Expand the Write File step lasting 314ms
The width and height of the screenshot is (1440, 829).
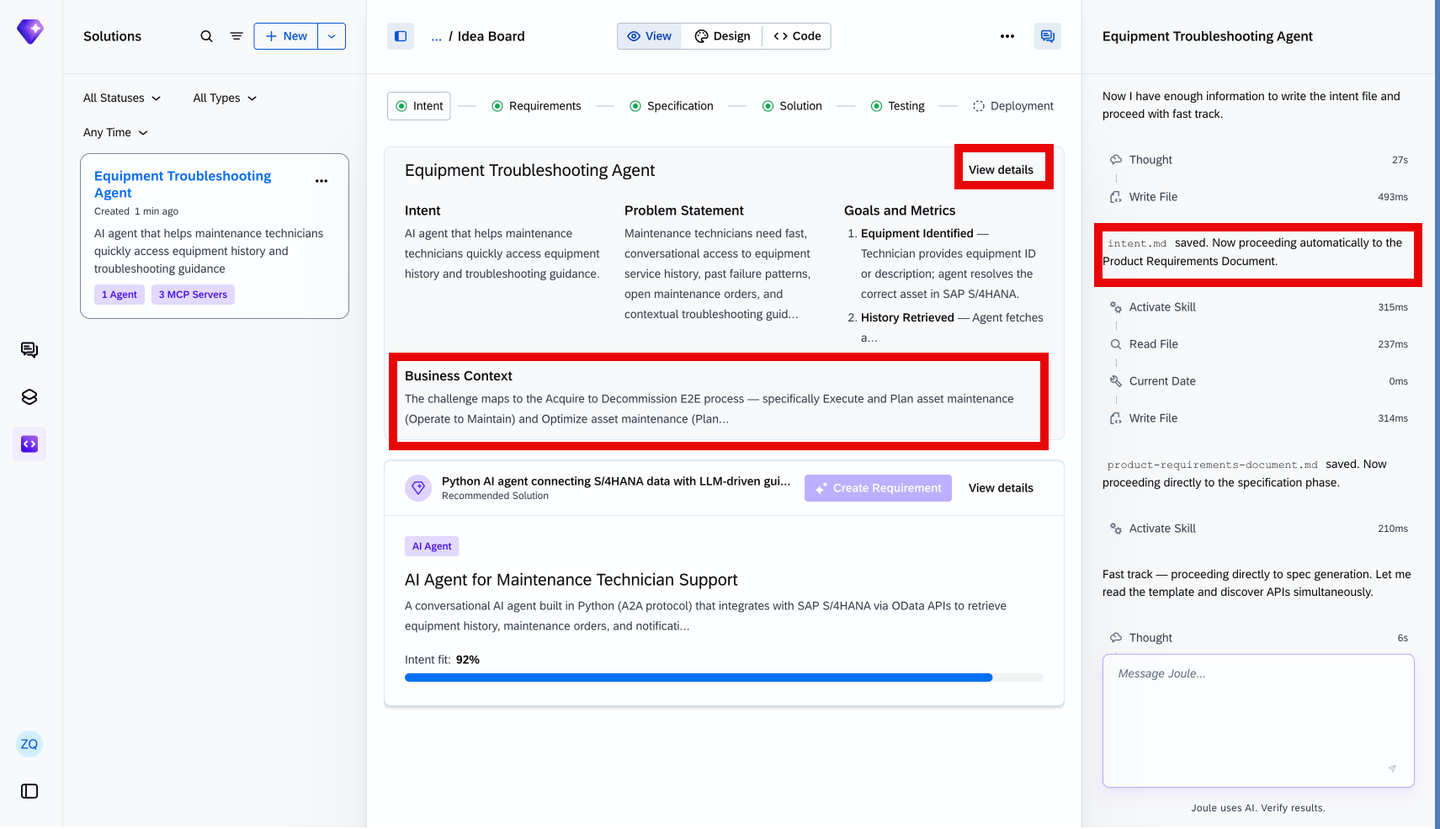click(x=1258, y=418)
